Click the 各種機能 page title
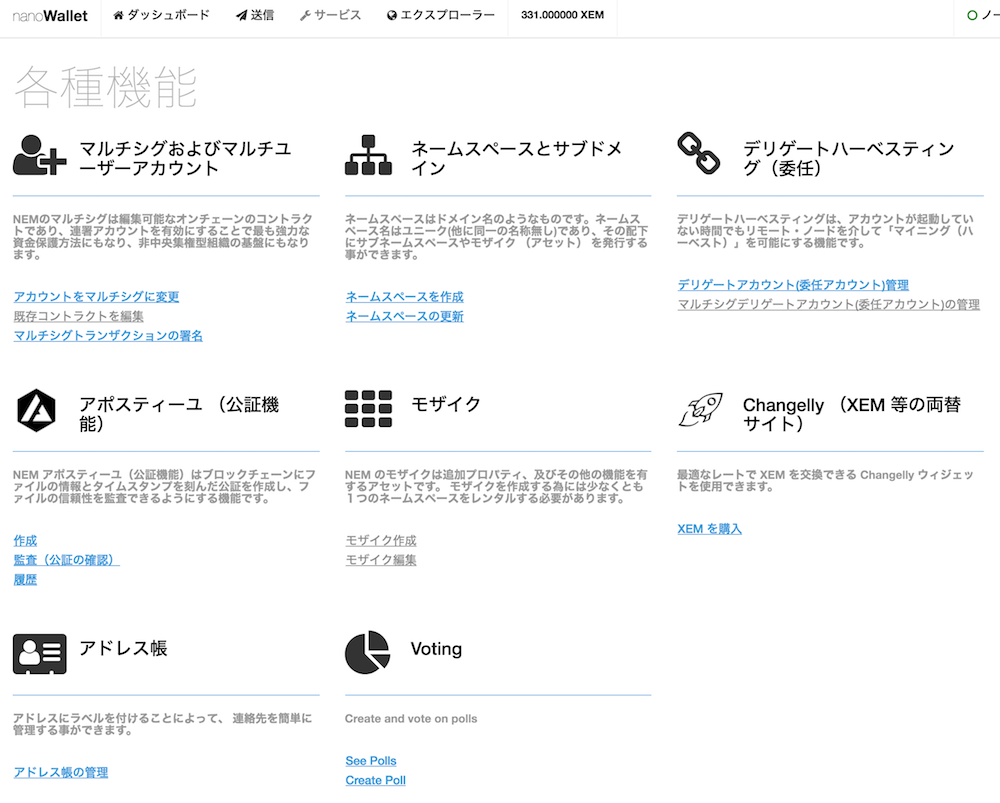 tap(105, 87)
